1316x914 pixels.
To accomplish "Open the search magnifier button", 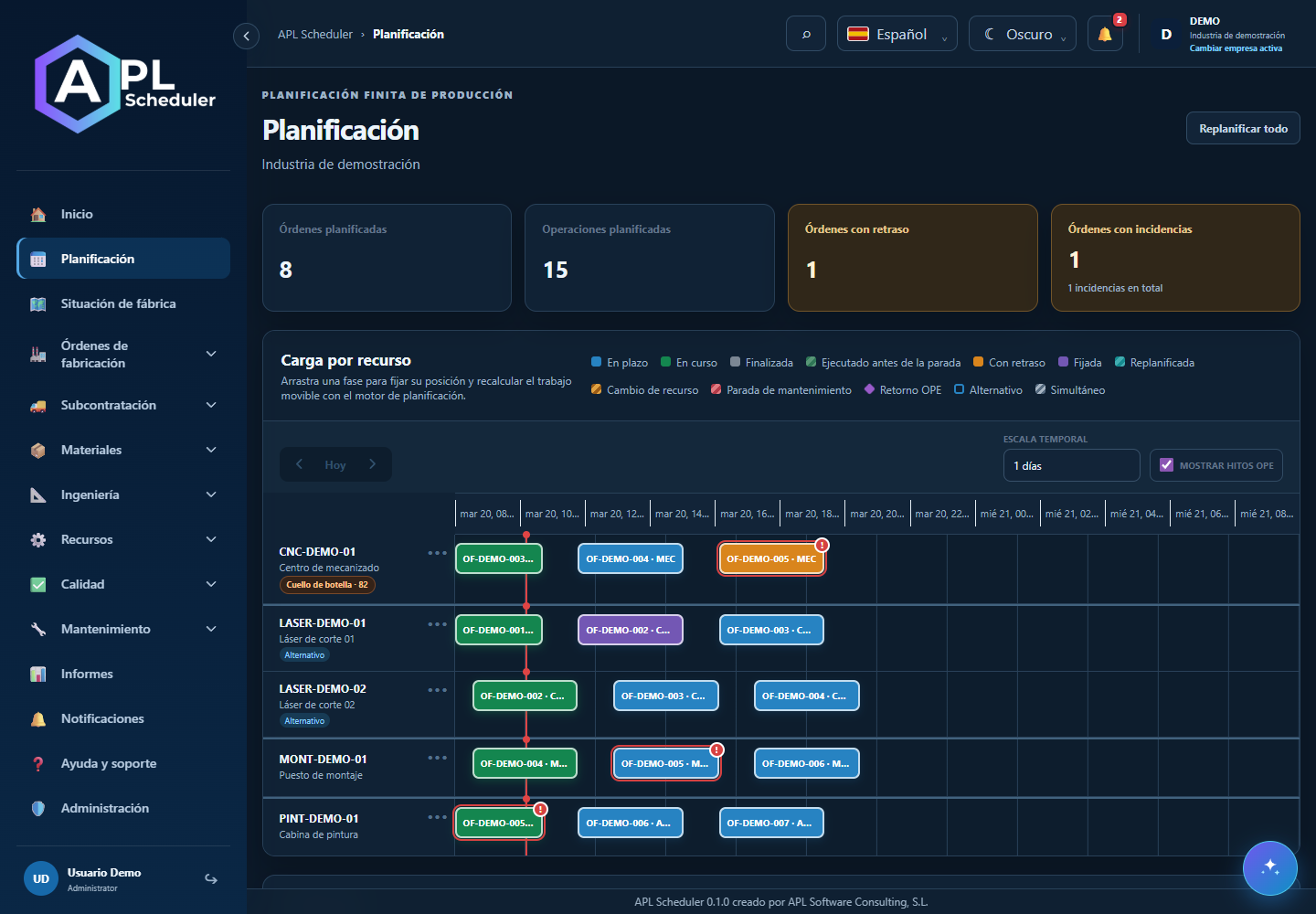I will click(806, 34).
